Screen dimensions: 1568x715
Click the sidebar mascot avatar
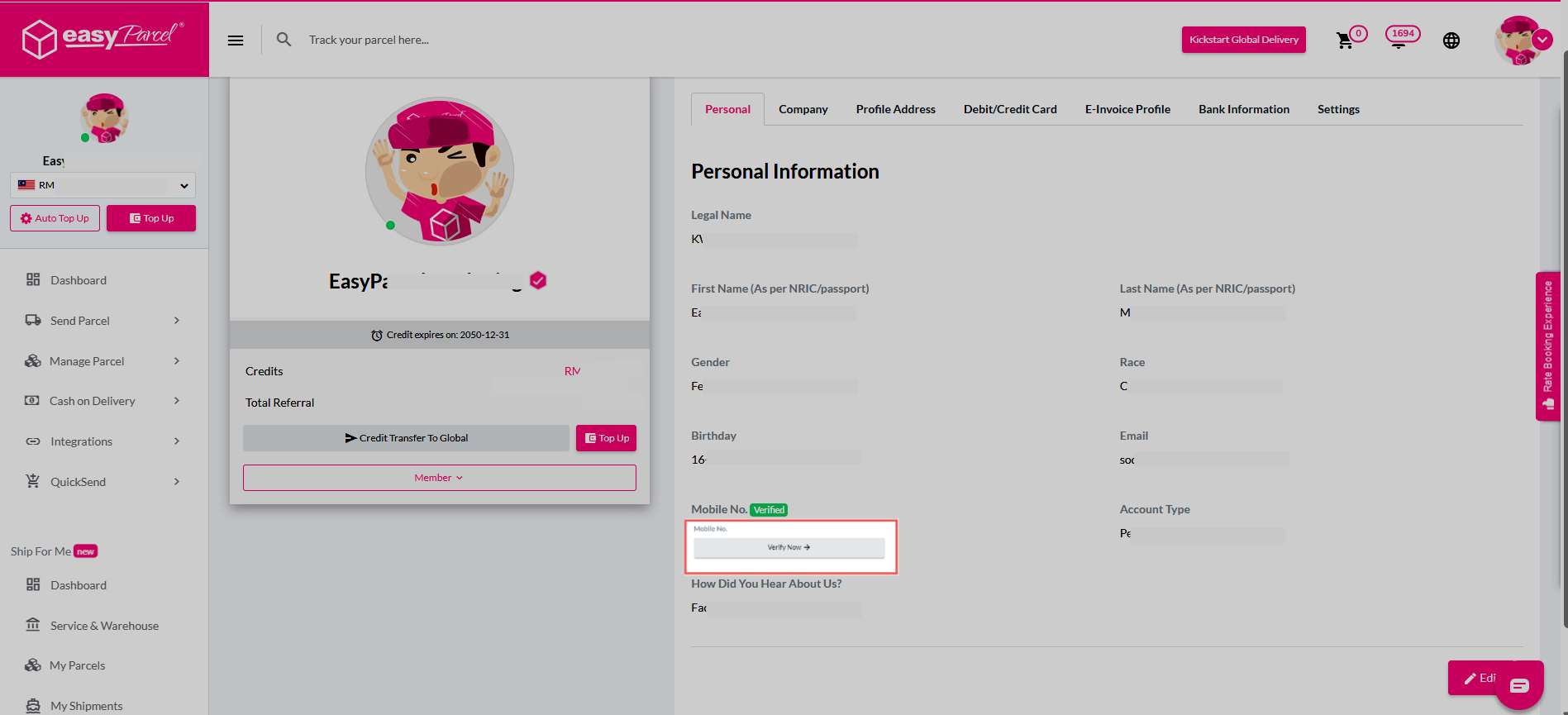(104, 118)
